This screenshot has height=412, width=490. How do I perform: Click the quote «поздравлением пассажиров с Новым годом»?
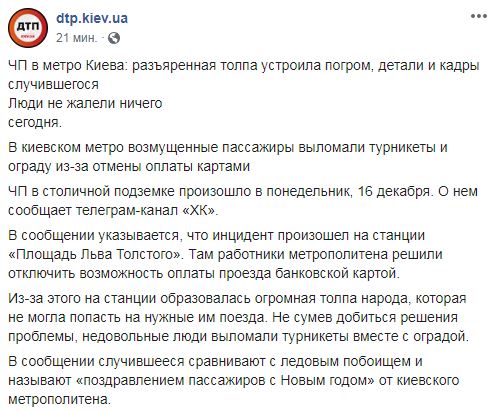click(226, 380)
